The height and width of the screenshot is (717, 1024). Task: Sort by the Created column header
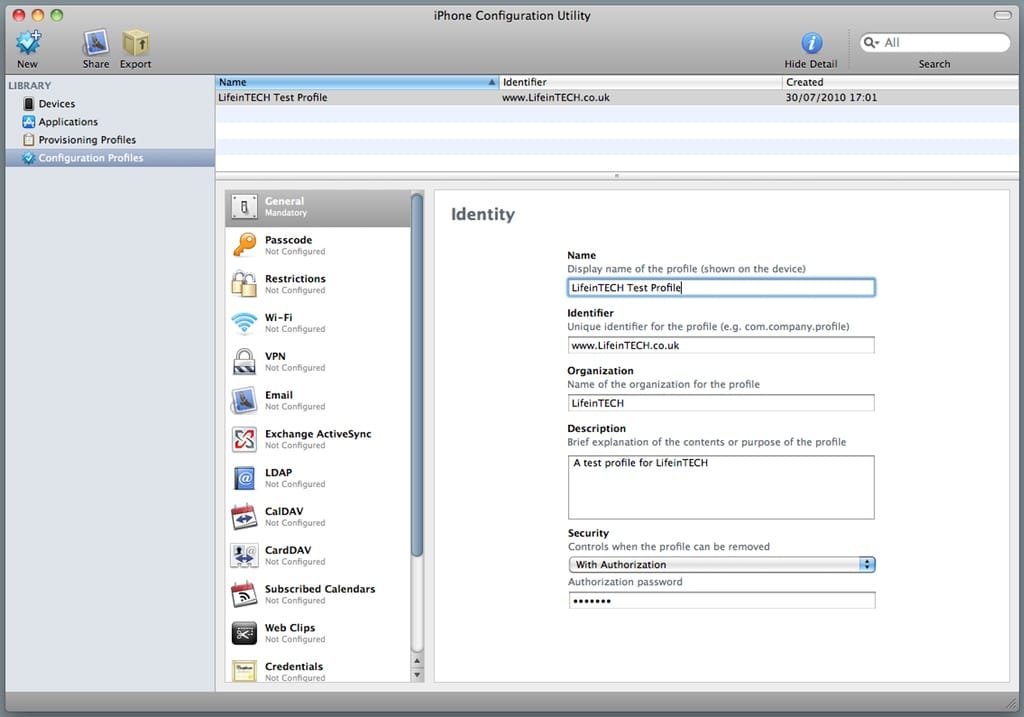click(900, 82)
